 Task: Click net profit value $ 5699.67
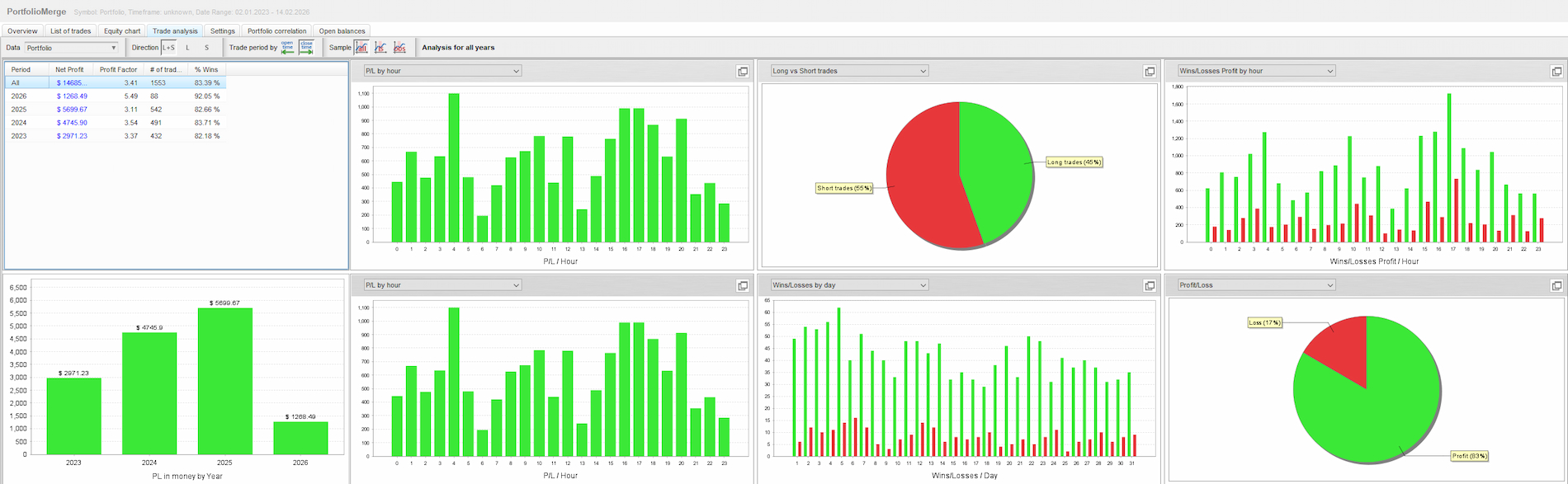(72, 109)
